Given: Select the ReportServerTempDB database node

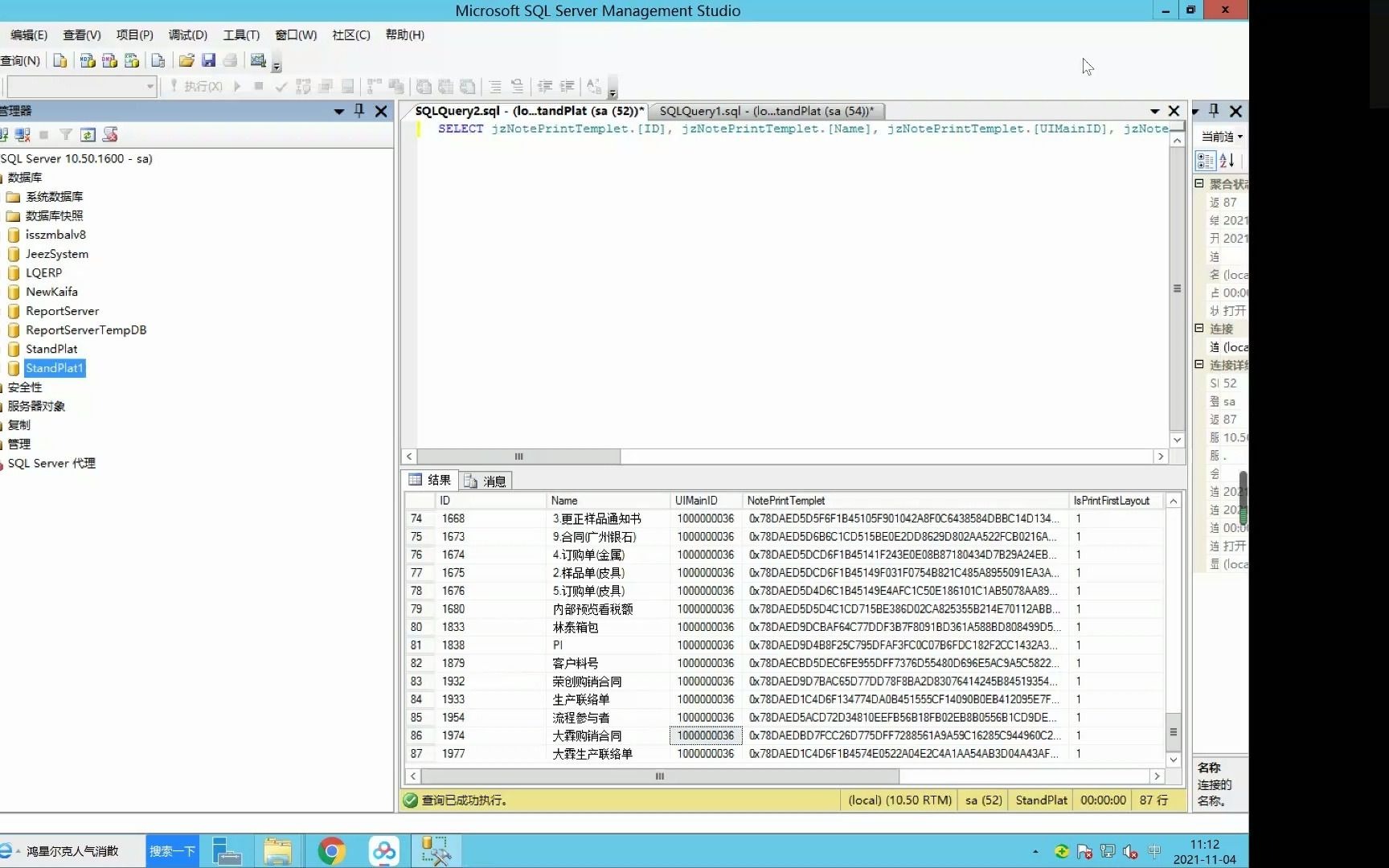Looking at the screenshot, I should pos(86,330).
